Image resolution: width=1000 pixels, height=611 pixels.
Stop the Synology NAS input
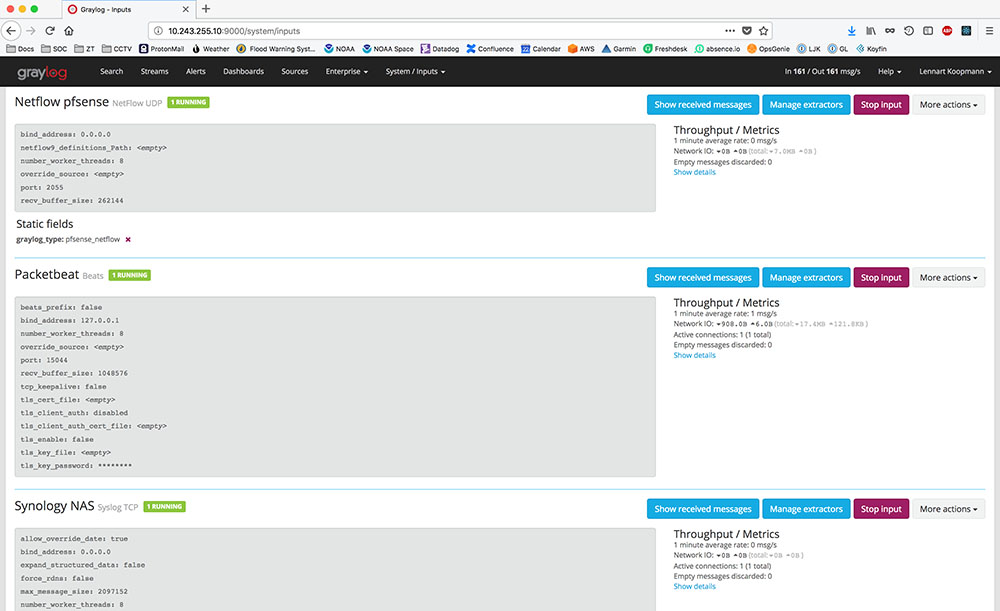pyautogui.click(x=881, y=509)
